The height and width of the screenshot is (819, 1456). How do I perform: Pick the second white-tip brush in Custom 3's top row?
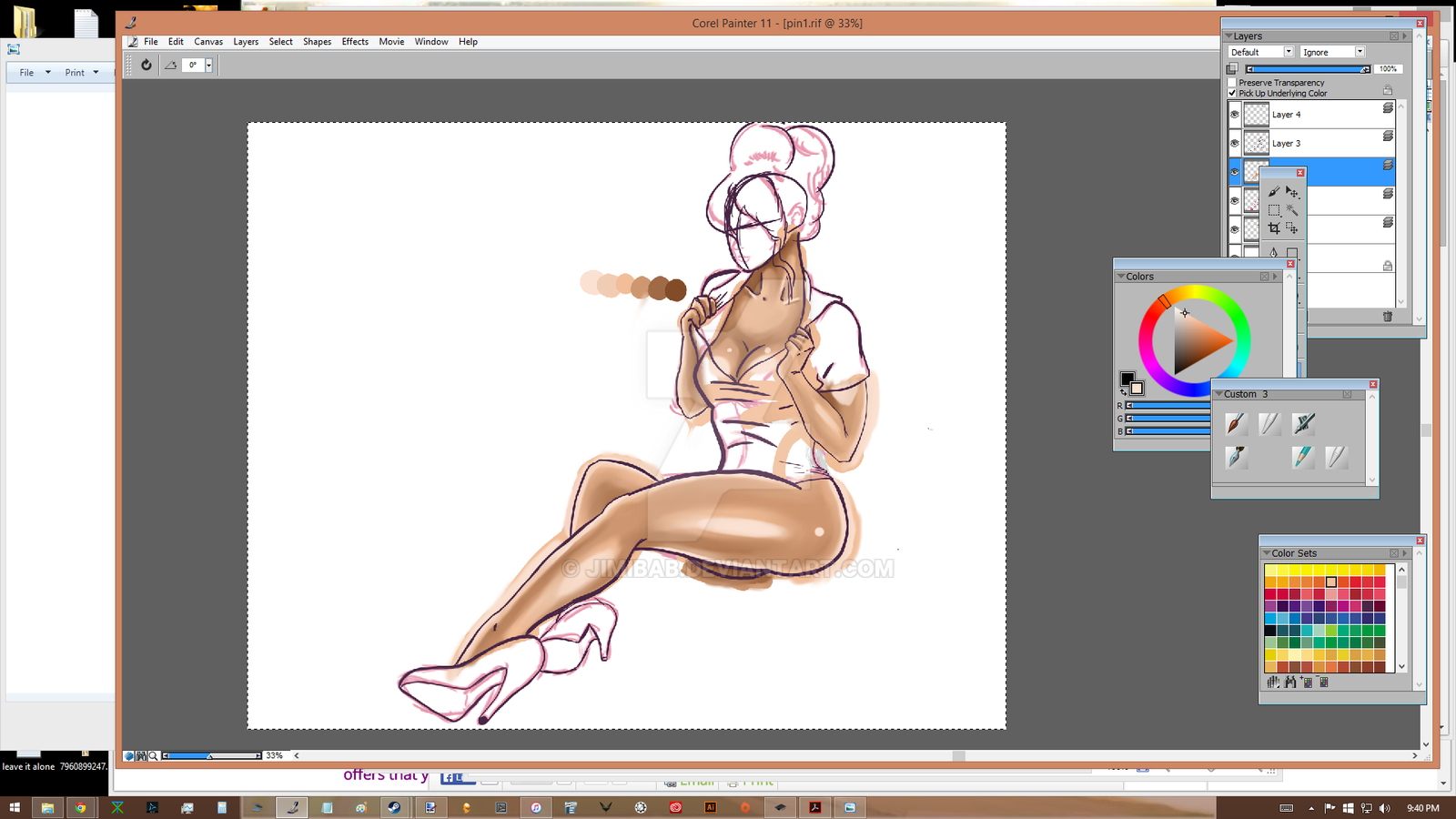pyautogui.click(x=1269, y=423)
